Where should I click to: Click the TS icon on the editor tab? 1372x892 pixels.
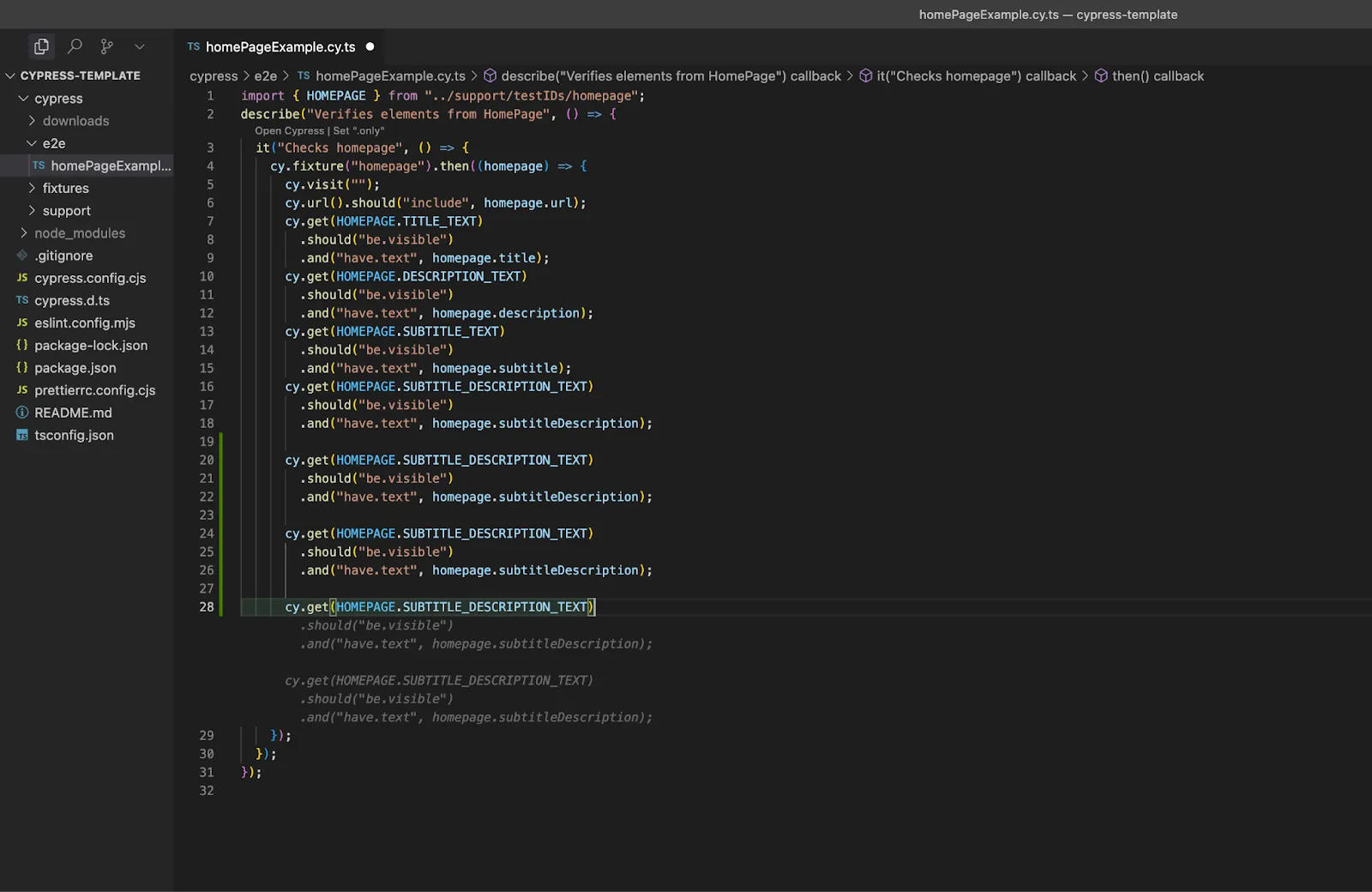click(x=194, y=46)
